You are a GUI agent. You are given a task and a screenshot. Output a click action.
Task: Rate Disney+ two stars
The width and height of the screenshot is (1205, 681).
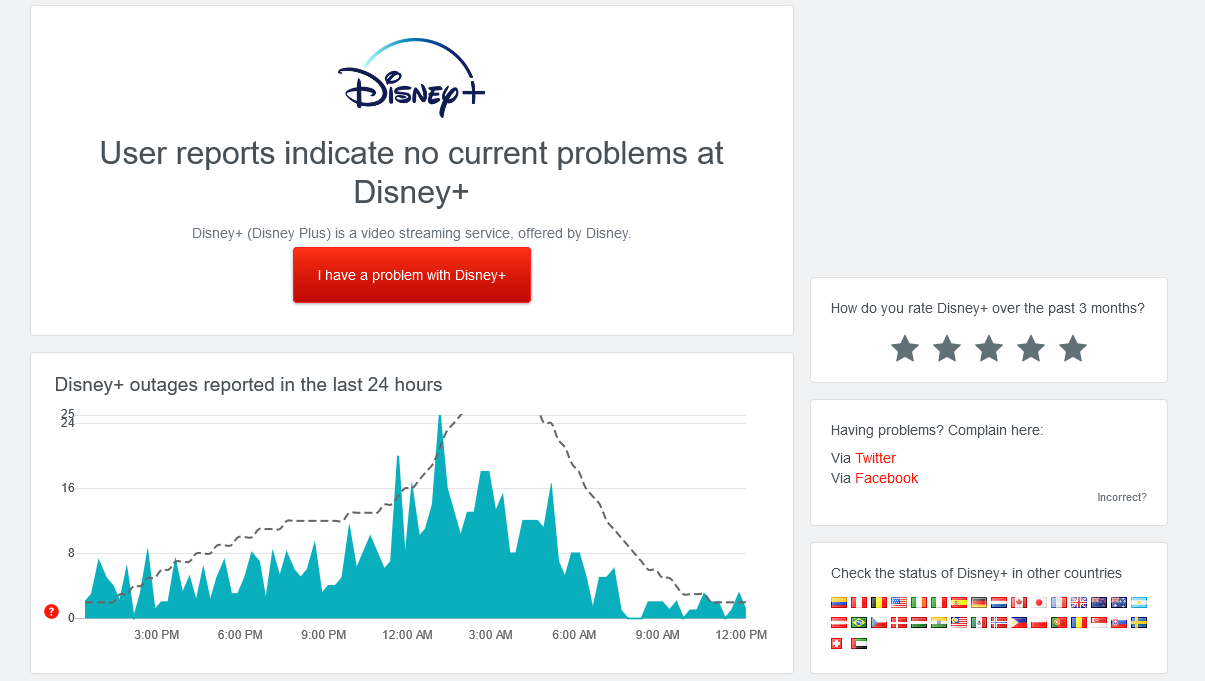[947, 349]
